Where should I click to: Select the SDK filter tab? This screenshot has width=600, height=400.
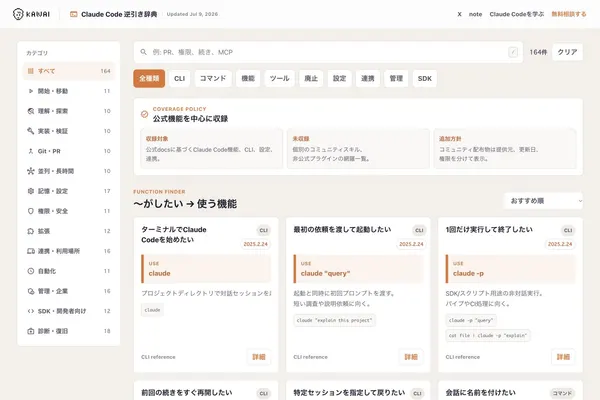click(425, 78)
